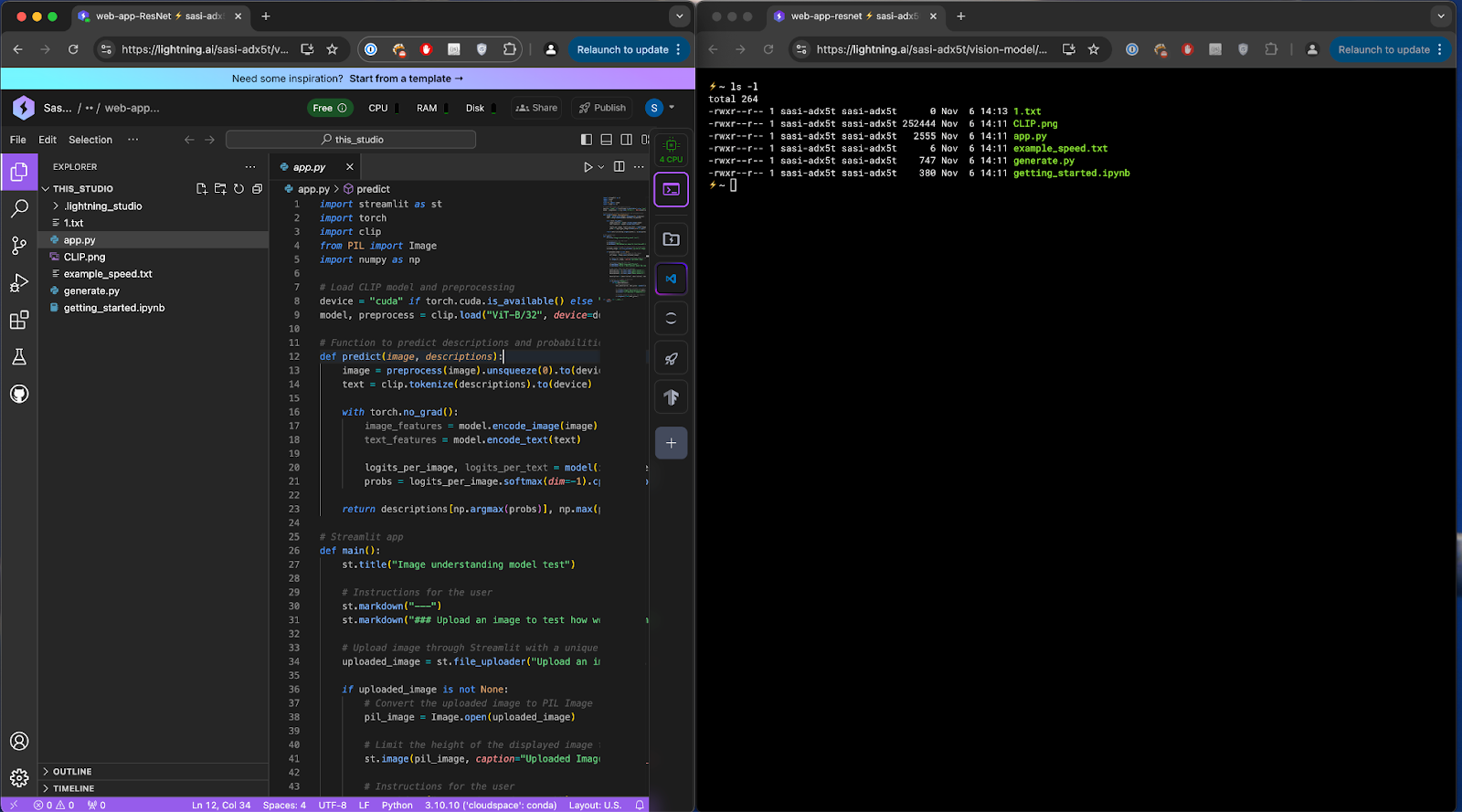Toggle Secondary Side Bar layout icon
Image resolution: width=1462 pixels, height=812 pixels.
tap(627, 140)
